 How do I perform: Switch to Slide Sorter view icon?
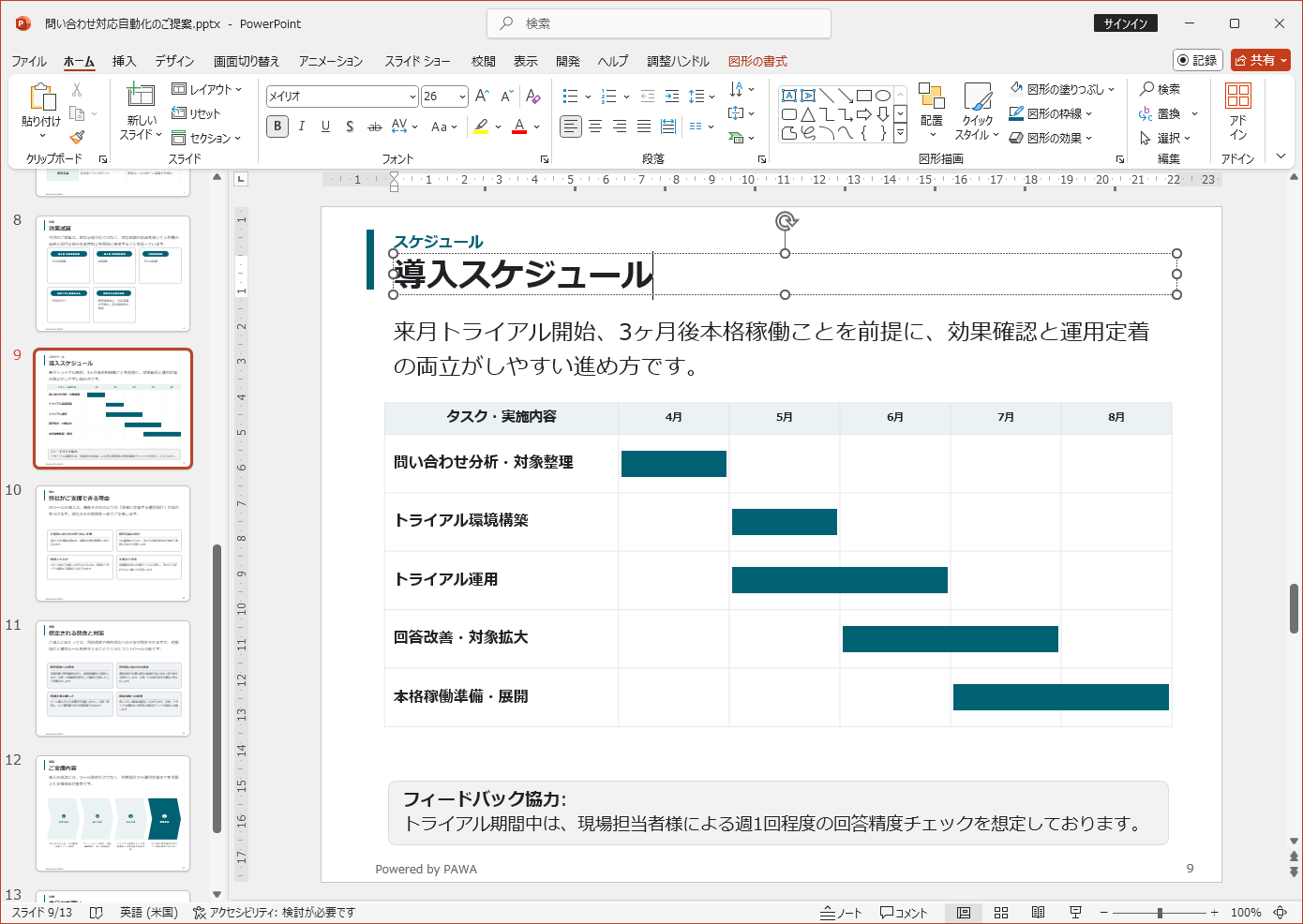point(1000,911)
